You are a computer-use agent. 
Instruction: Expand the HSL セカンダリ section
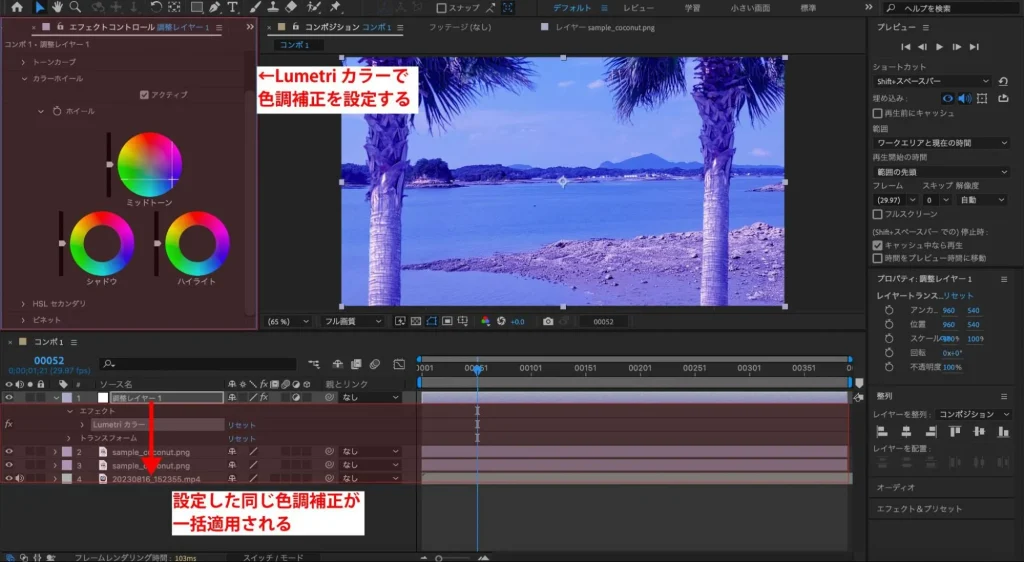[24, 304]
